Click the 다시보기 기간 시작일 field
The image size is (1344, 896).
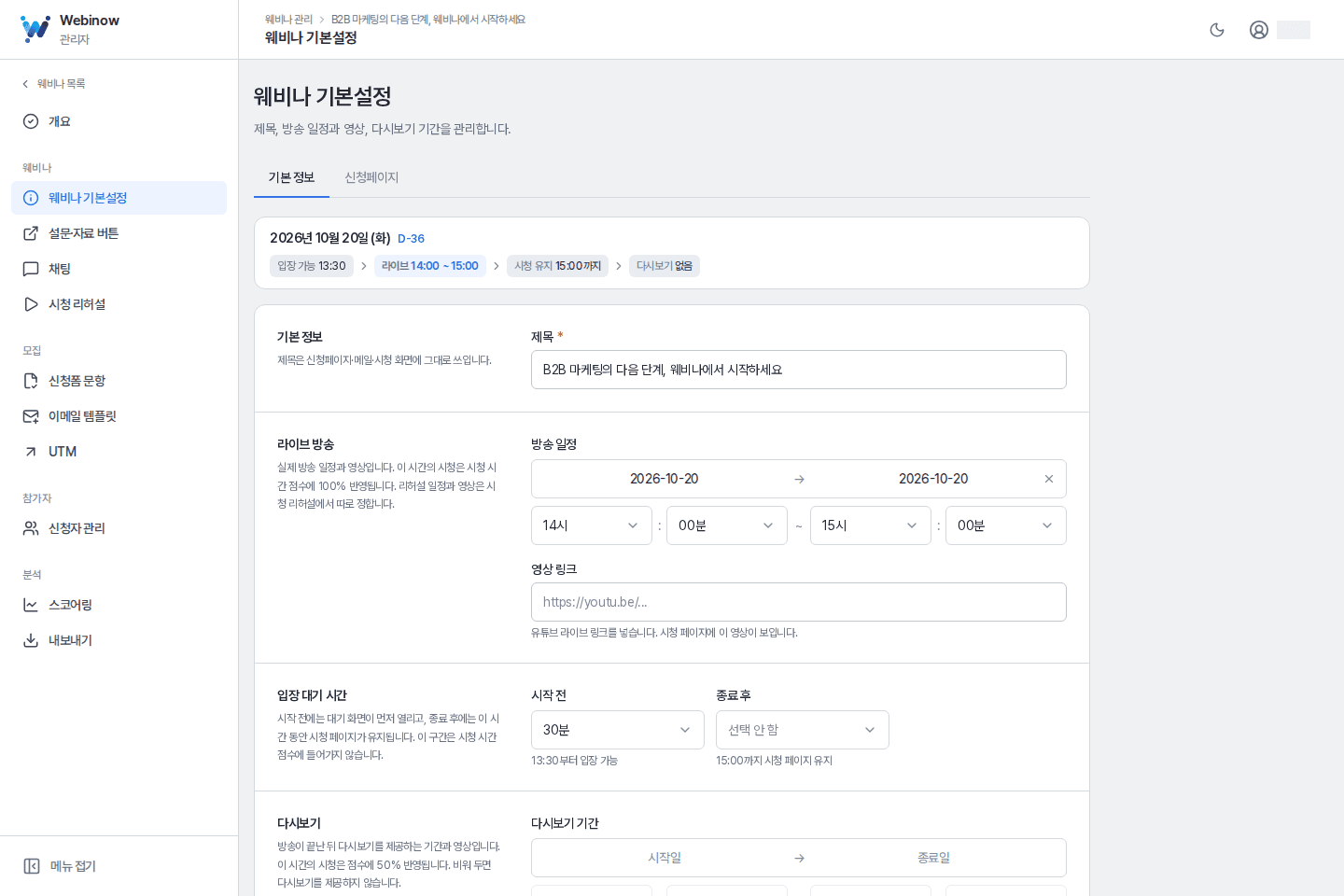click(x=665, y=858)
